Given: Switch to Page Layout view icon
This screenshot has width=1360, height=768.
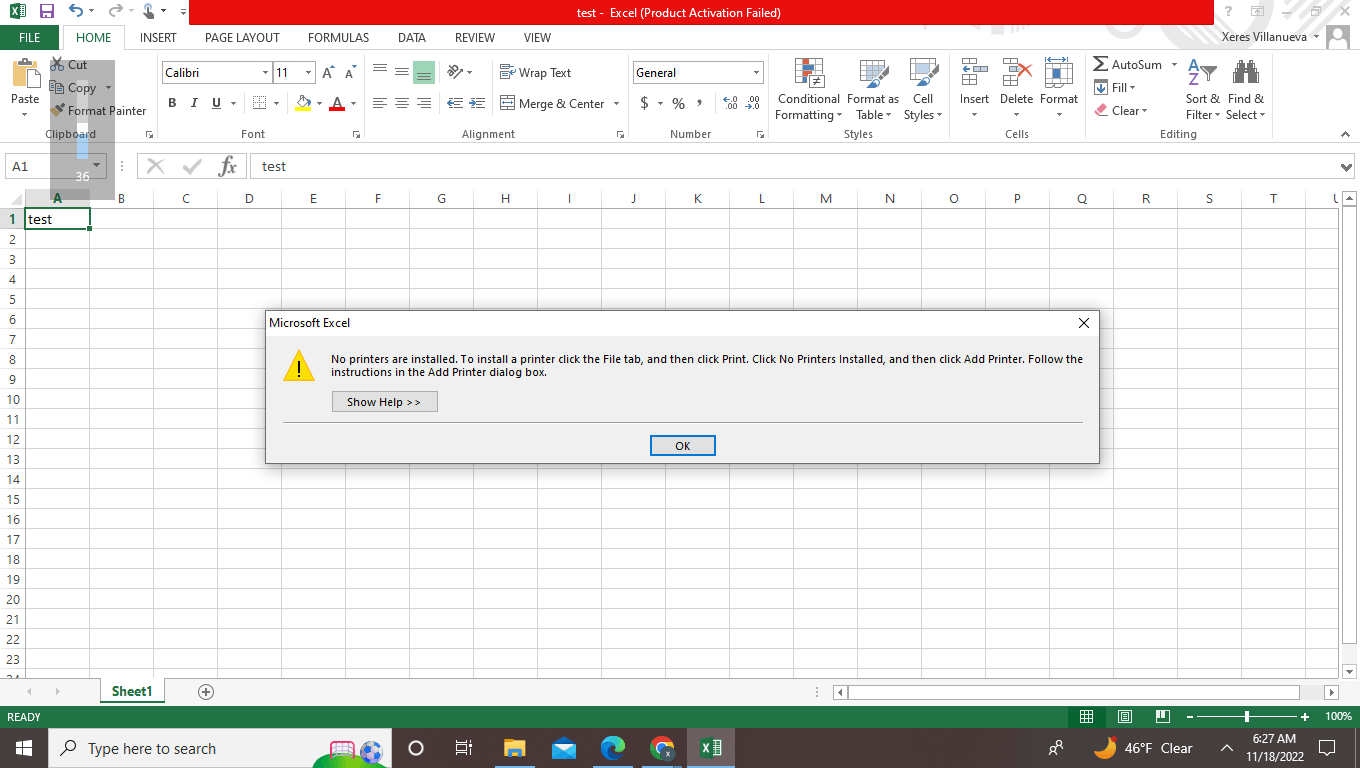Looking at the screenshot, I should tap(1125, 717).
